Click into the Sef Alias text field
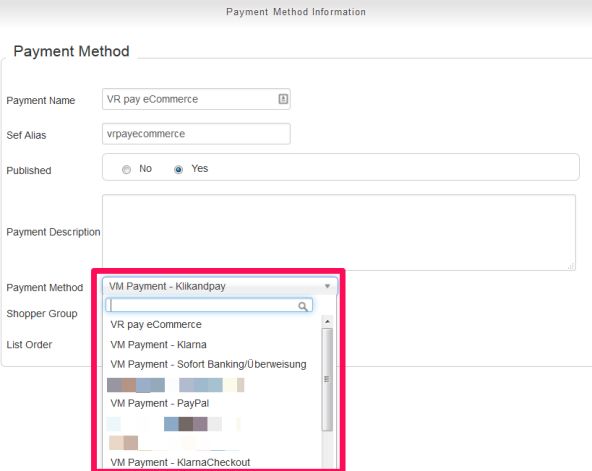Image resolution: width=592 pixels, height=471 pixels. (196, 134)
